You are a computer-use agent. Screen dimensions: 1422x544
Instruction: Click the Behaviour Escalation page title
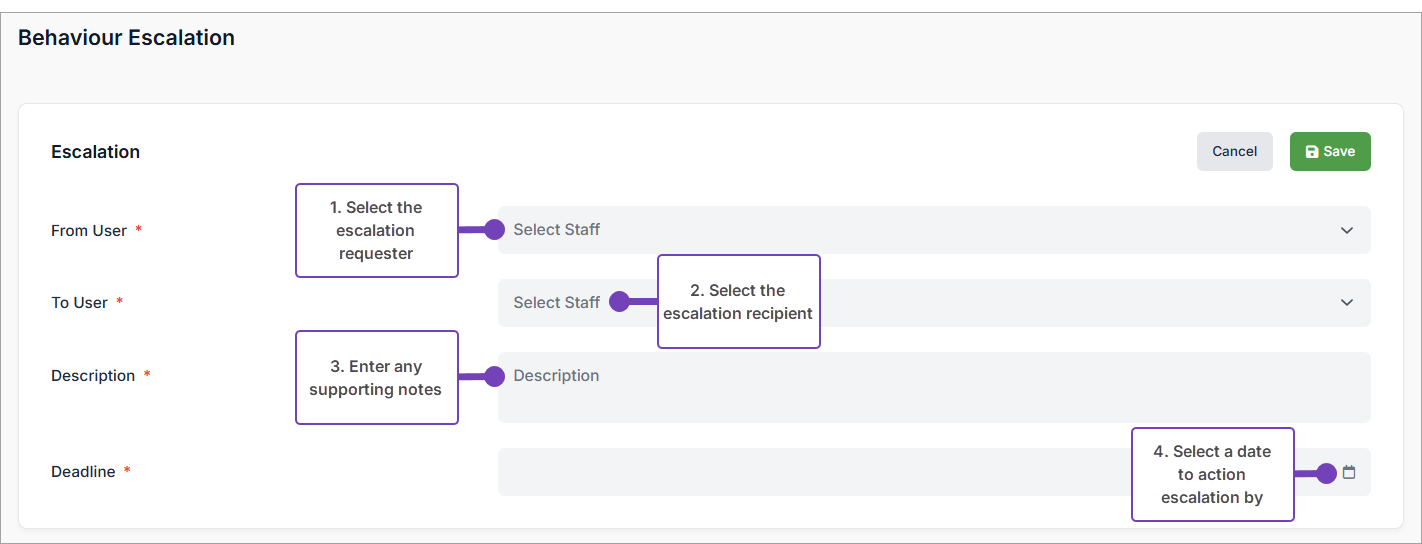pyautogui.click(x=126, y=38)
